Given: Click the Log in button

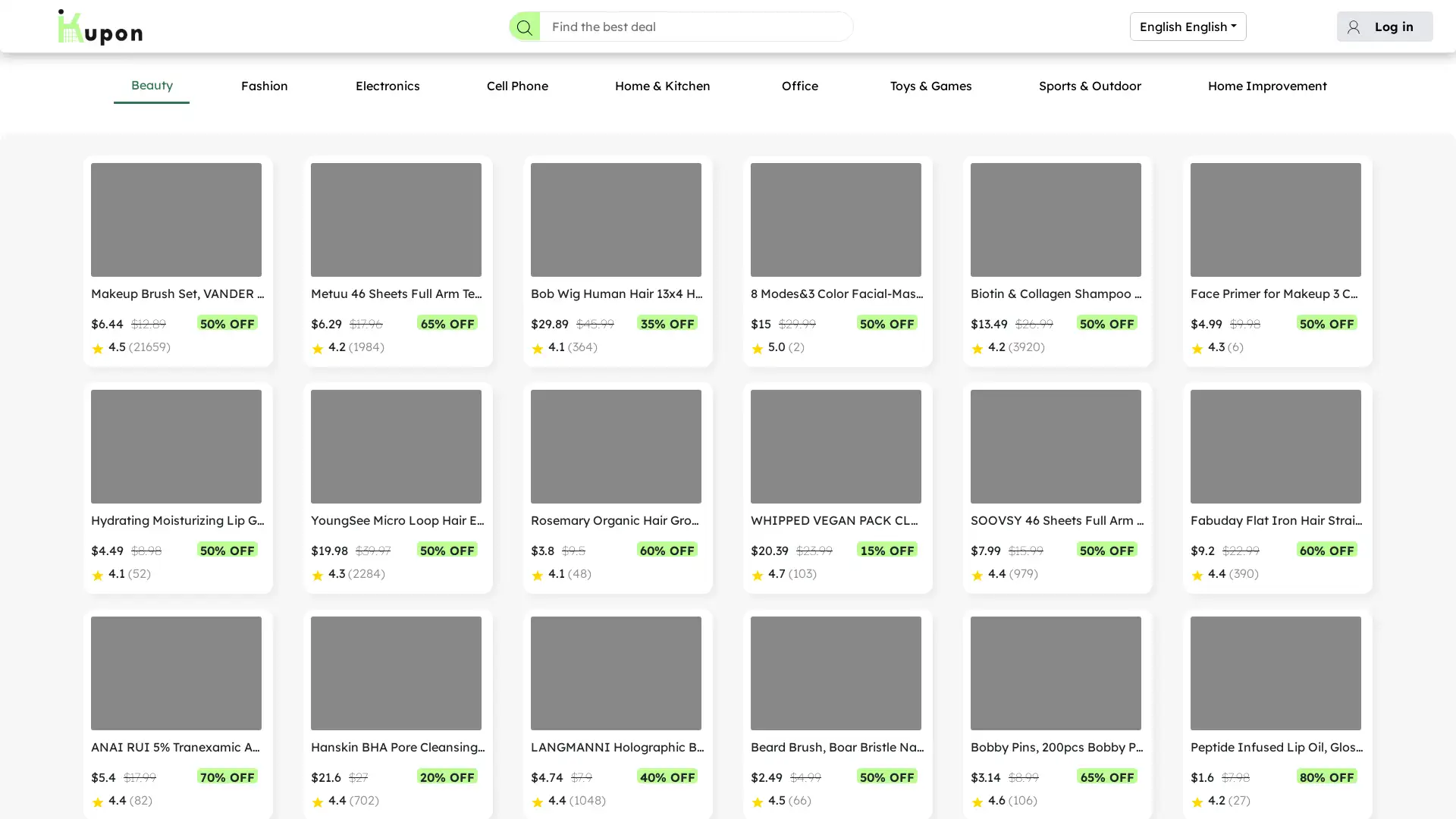Looking at the screenshot, I should [x=1385, y=27].
